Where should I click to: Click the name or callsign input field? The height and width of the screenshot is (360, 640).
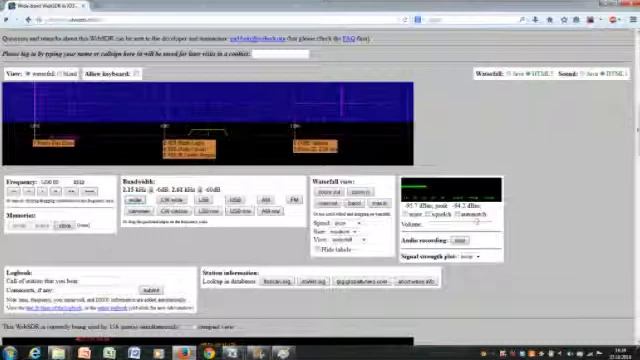[x=280, y=54]
